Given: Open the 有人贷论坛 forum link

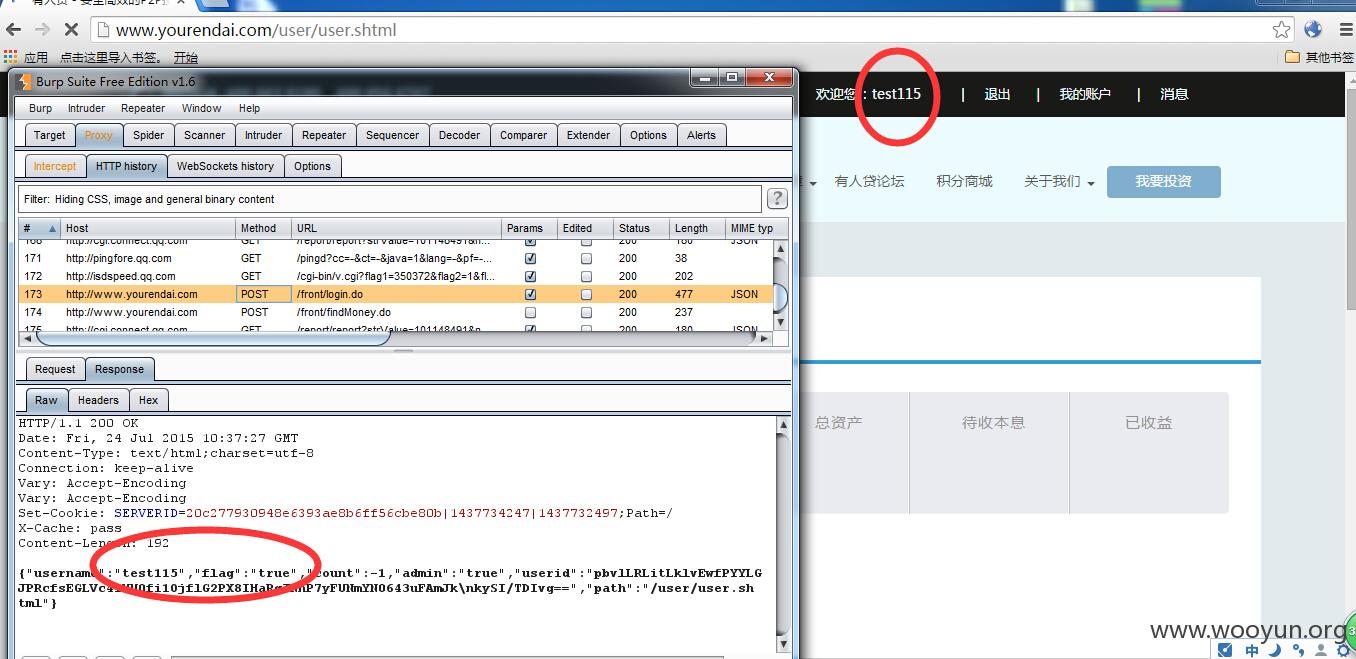Looking at the screenshot, I should coord(869,182).
